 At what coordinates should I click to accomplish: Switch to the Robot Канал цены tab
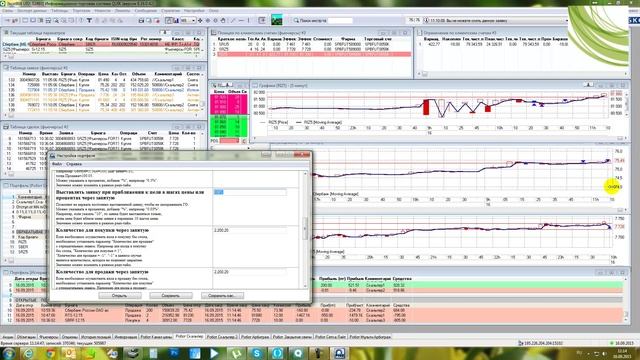(x=156, y=337)
